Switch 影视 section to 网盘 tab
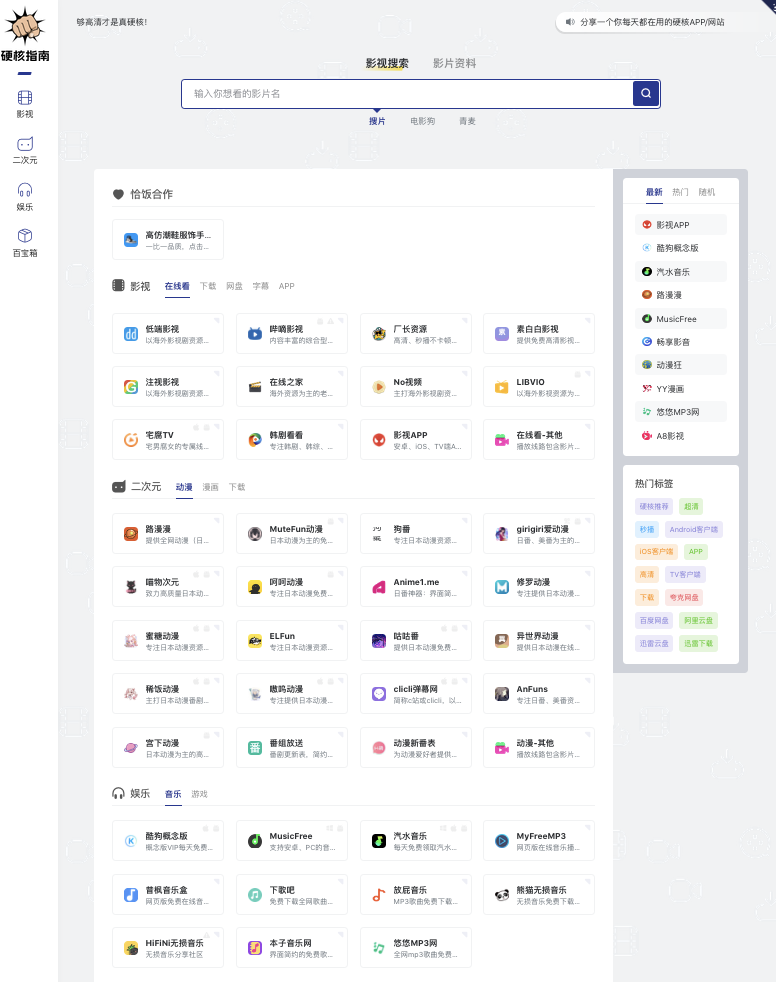Image resolution: width=776 pixels, height=982 pixels. tap(234, 286)
